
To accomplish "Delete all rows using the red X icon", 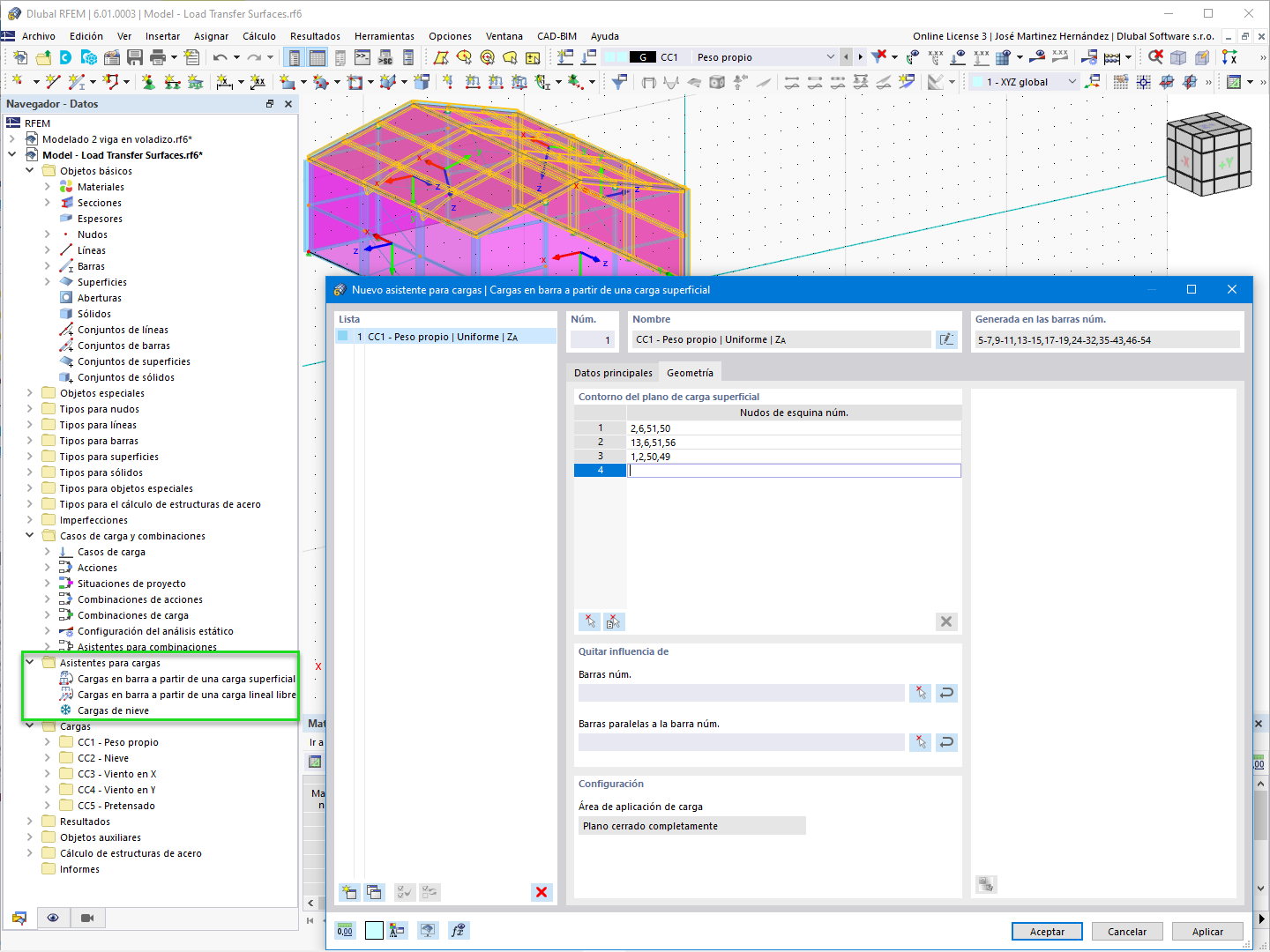I will tap(946, 621).
